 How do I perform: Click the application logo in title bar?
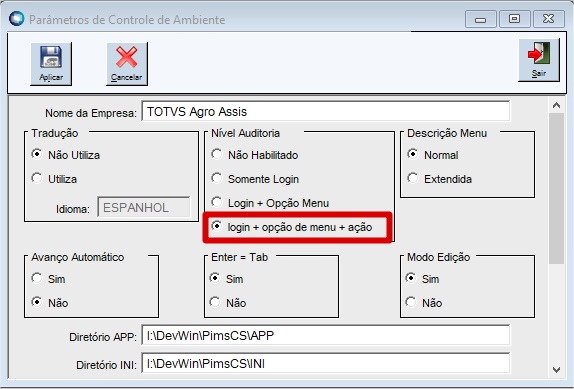tap(16, 19)
